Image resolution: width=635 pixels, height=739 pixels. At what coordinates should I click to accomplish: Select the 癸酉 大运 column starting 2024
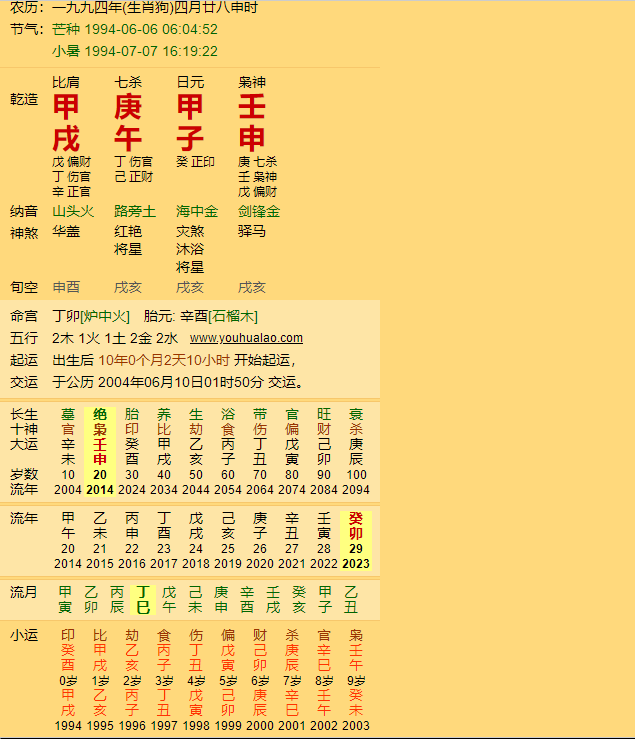point(132,452)
